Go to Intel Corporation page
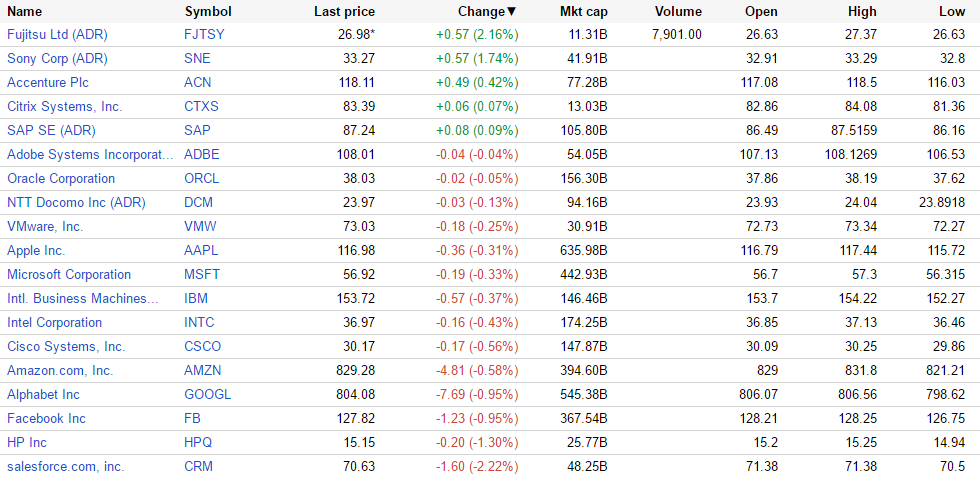The height and width of the screenshot is (478, 980). tap(54, 323)
